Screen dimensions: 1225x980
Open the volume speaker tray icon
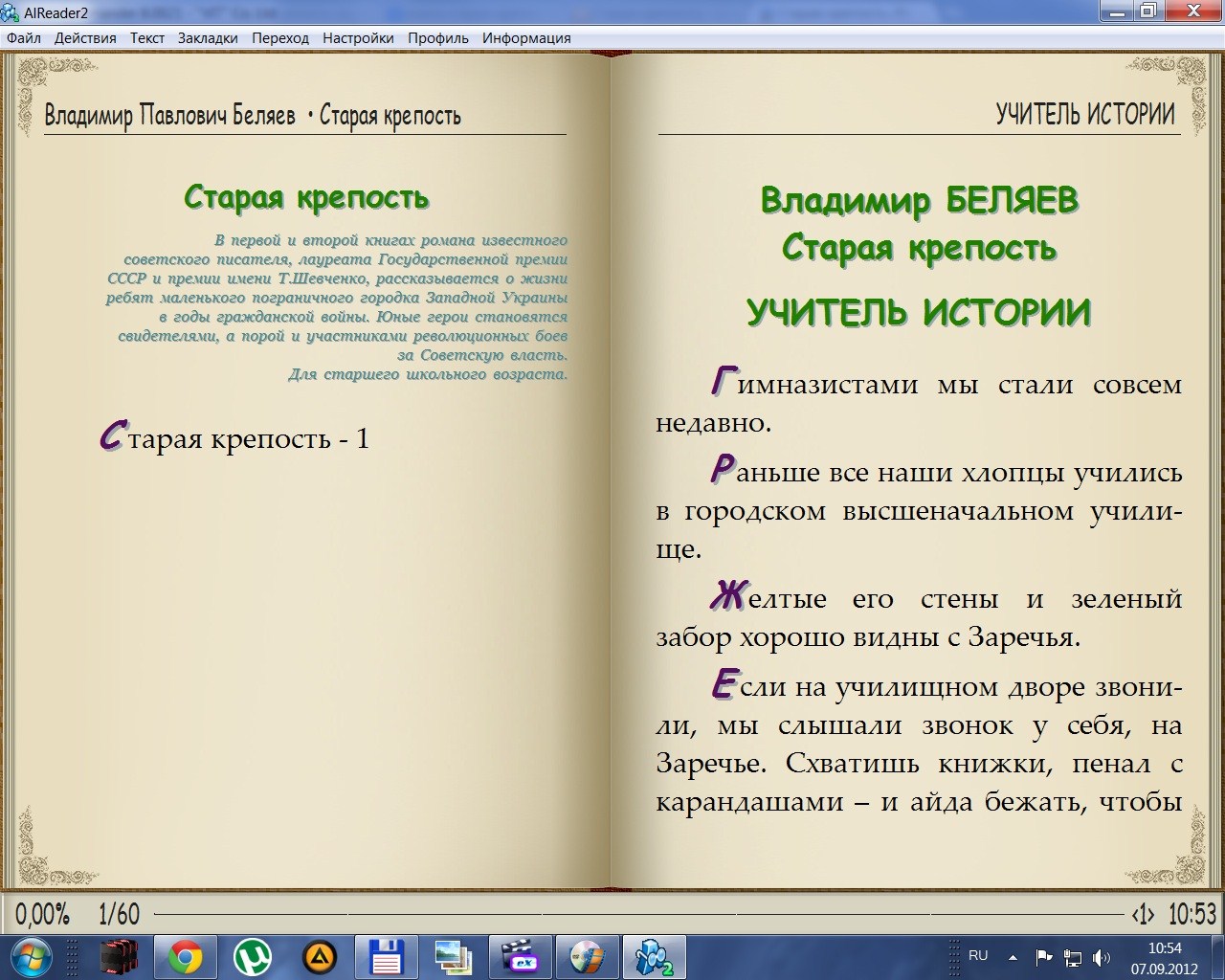click(x=1102, y=957)
